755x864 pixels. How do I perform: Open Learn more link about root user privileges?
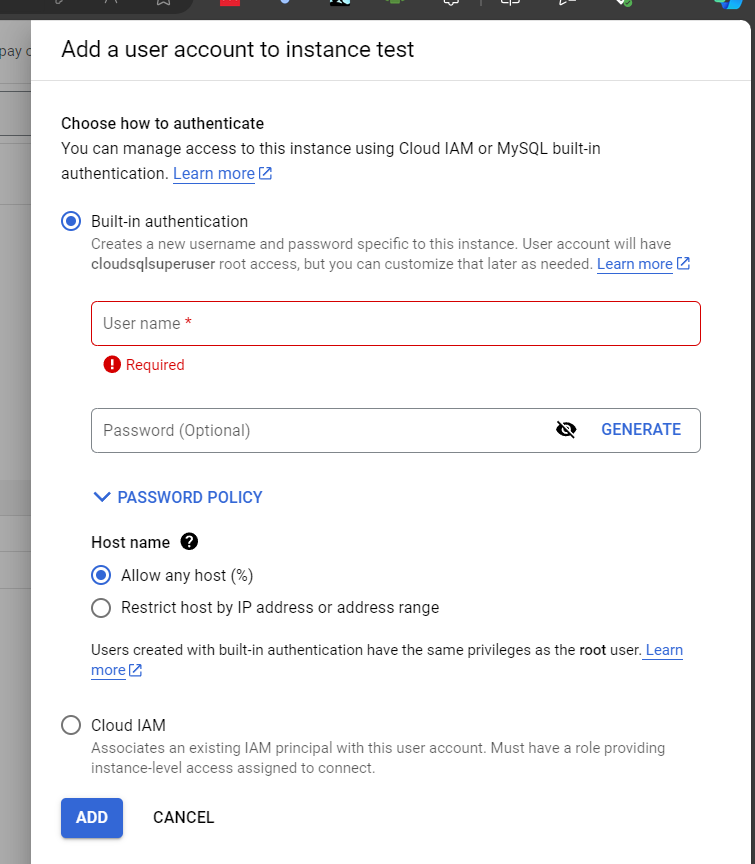[x=663, y=650]
